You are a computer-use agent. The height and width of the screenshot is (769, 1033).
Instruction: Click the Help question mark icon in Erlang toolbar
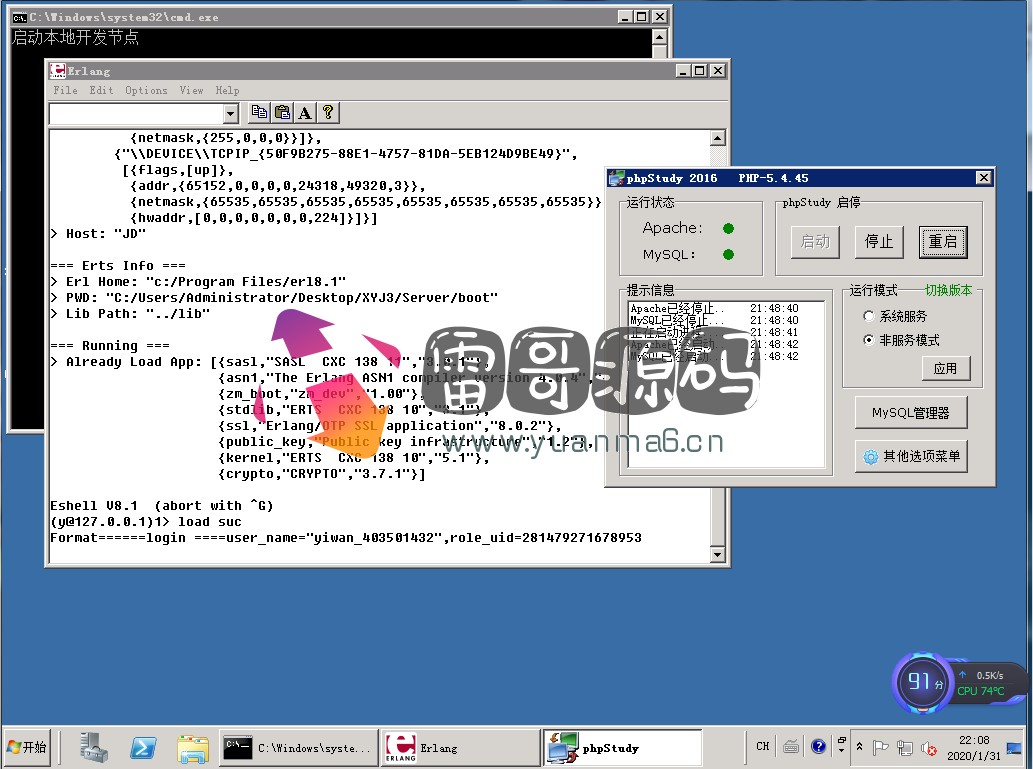(327, 113)
